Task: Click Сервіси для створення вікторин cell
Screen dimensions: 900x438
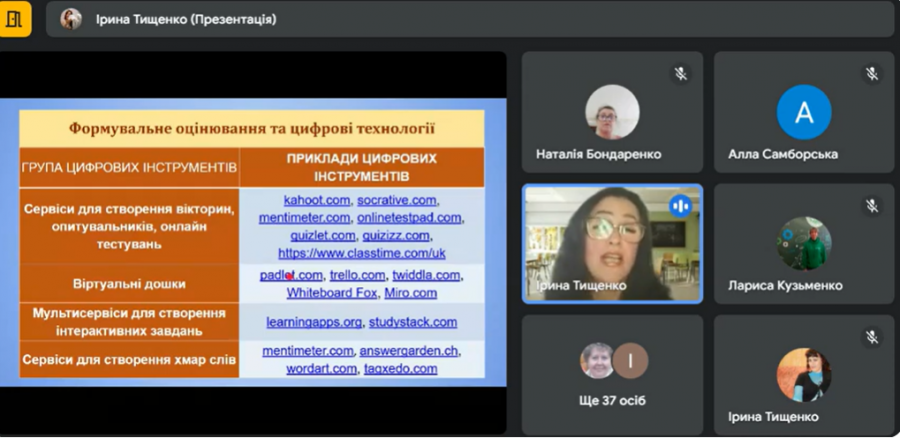Action: [129, 226]
